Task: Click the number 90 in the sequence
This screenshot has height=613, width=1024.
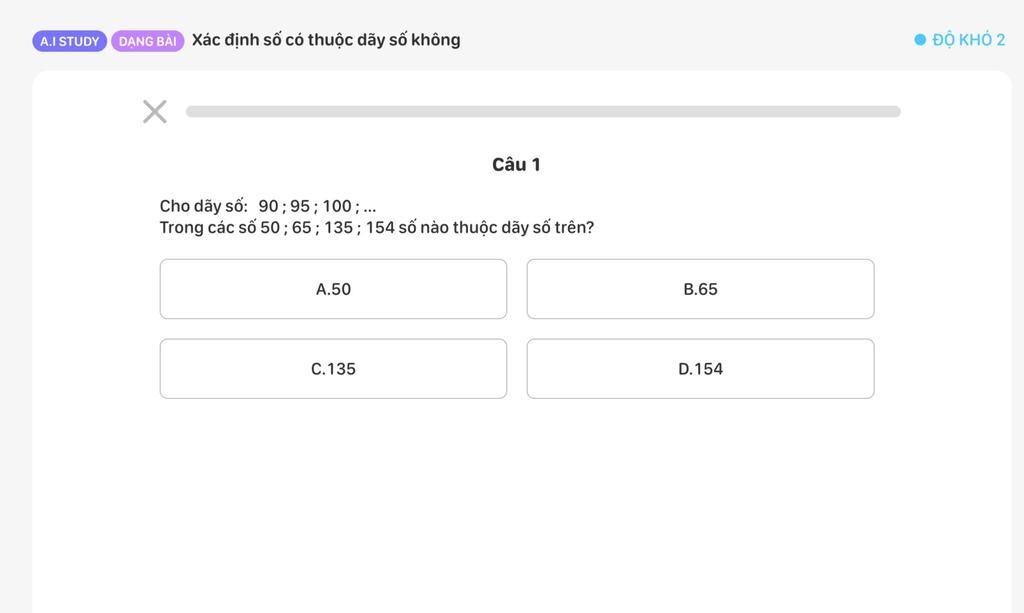Action: (268, 206)
